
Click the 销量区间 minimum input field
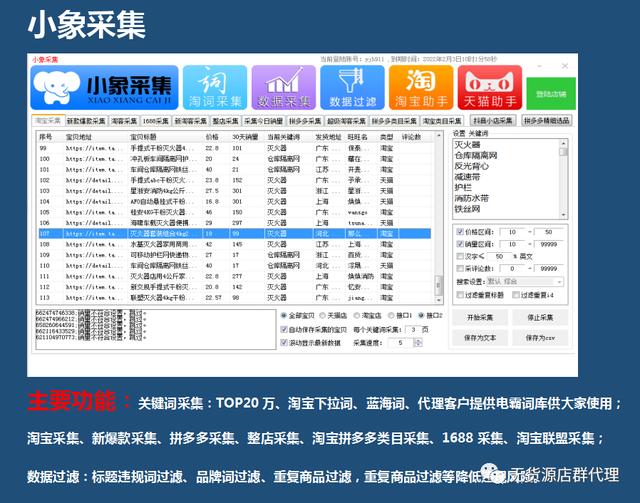click(x=515, y=243)
